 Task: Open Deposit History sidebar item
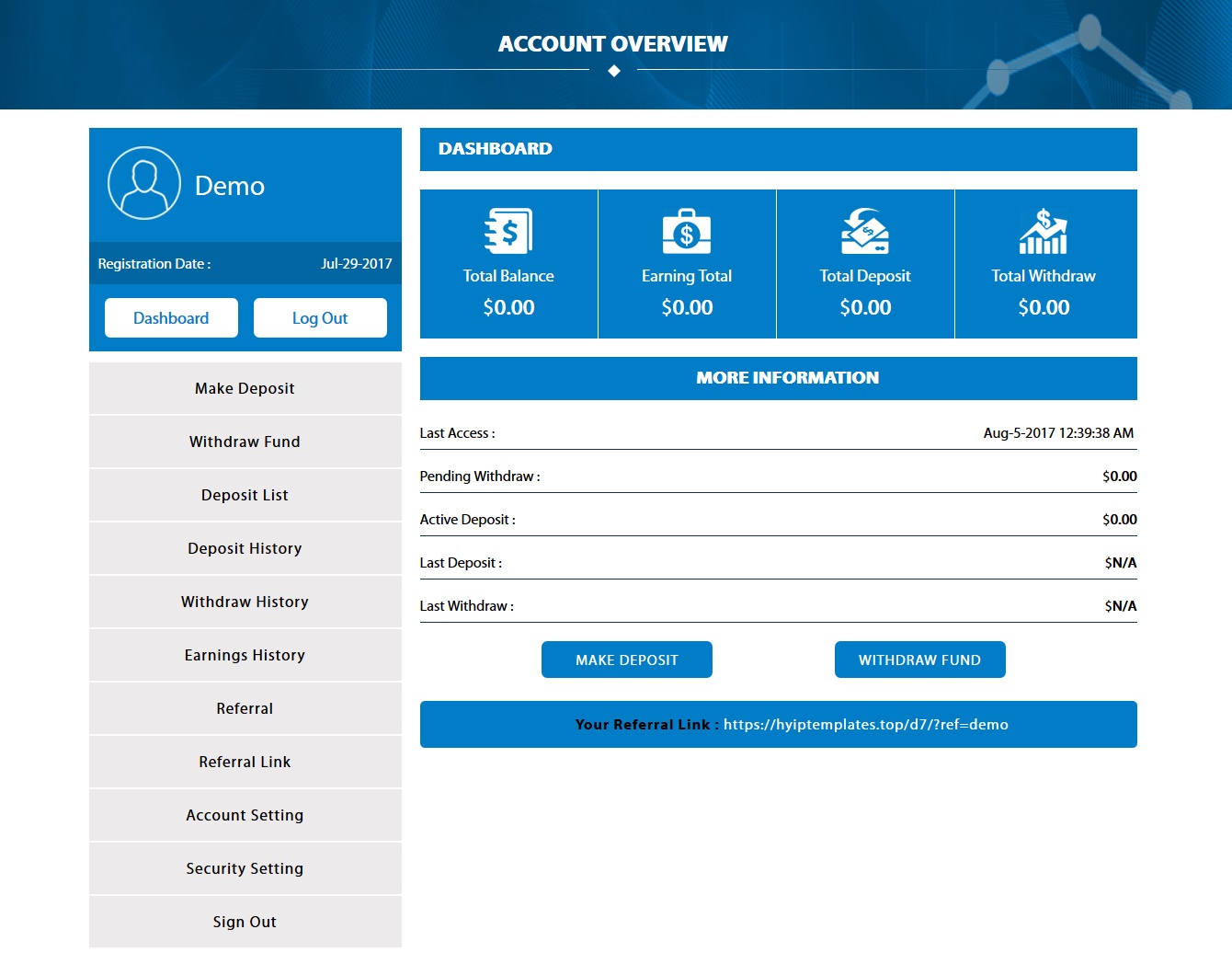tap(245, 548)
